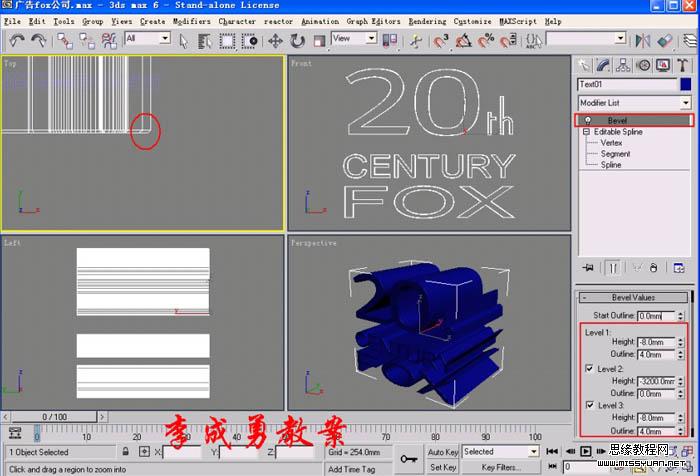Click the large key icon button

[x=408, y=458]
